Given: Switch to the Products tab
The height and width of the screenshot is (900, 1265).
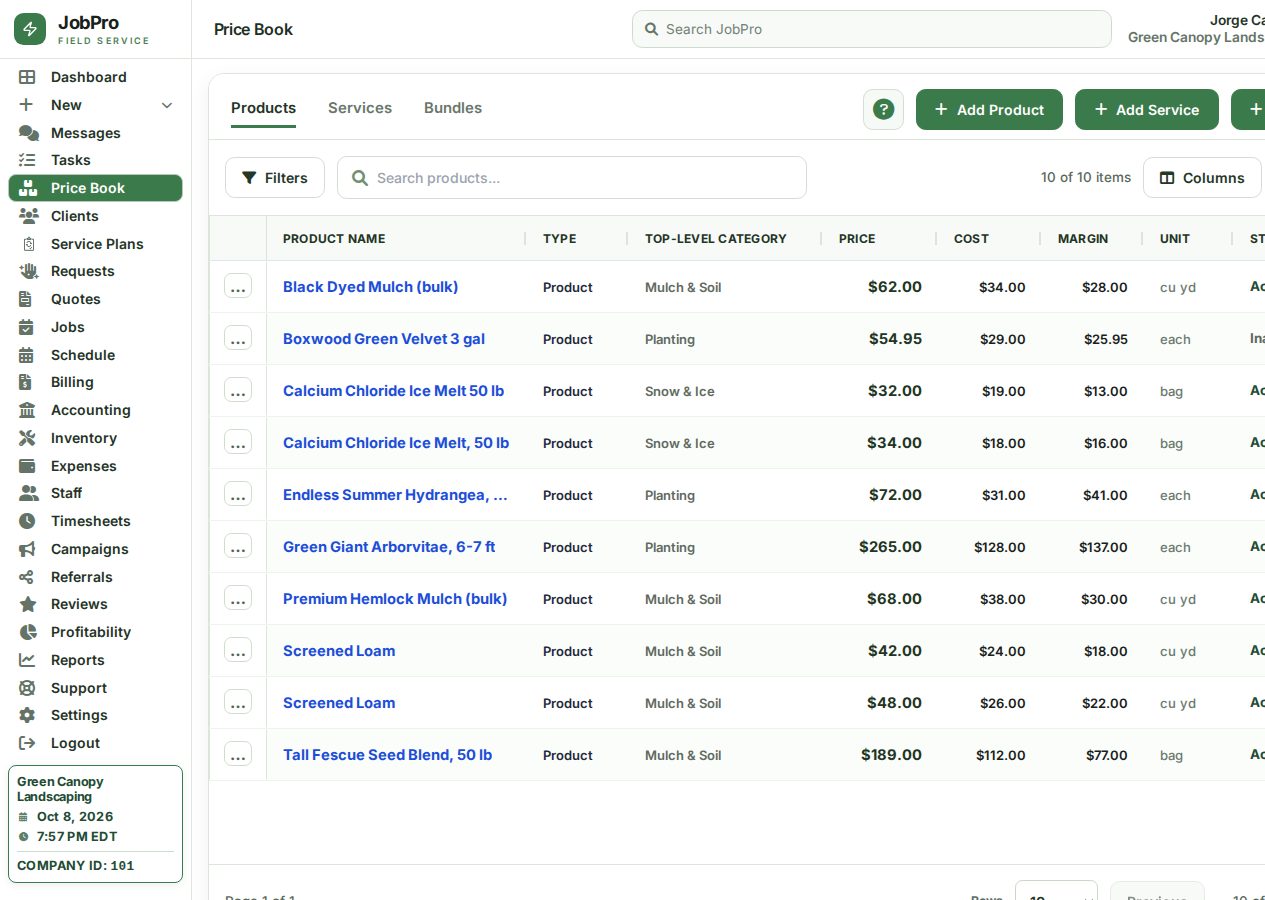Looking at the screenshot, I should click(x=263, y=108).
